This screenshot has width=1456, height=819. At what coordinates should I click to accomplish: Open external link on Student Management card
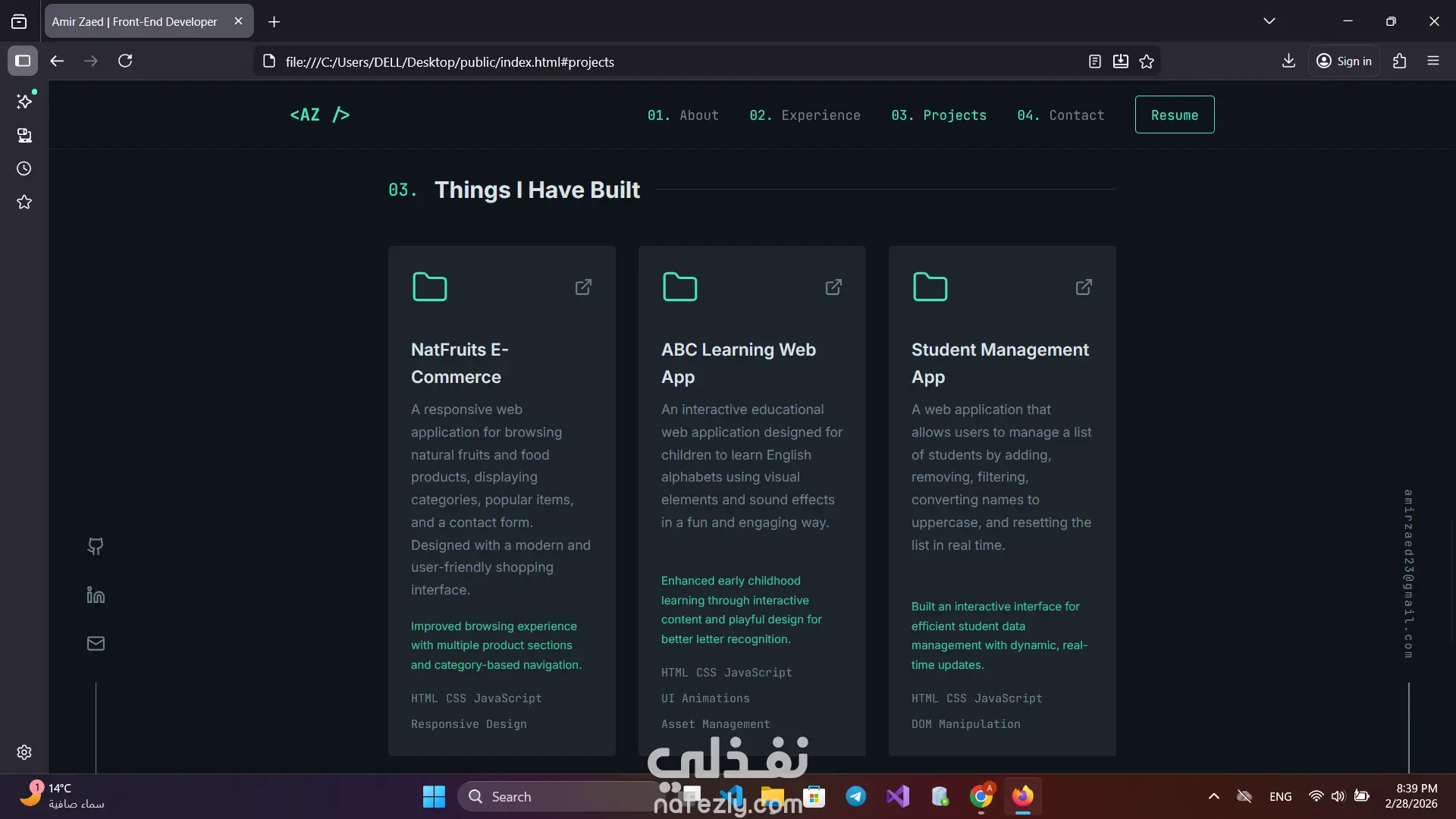1084,287
